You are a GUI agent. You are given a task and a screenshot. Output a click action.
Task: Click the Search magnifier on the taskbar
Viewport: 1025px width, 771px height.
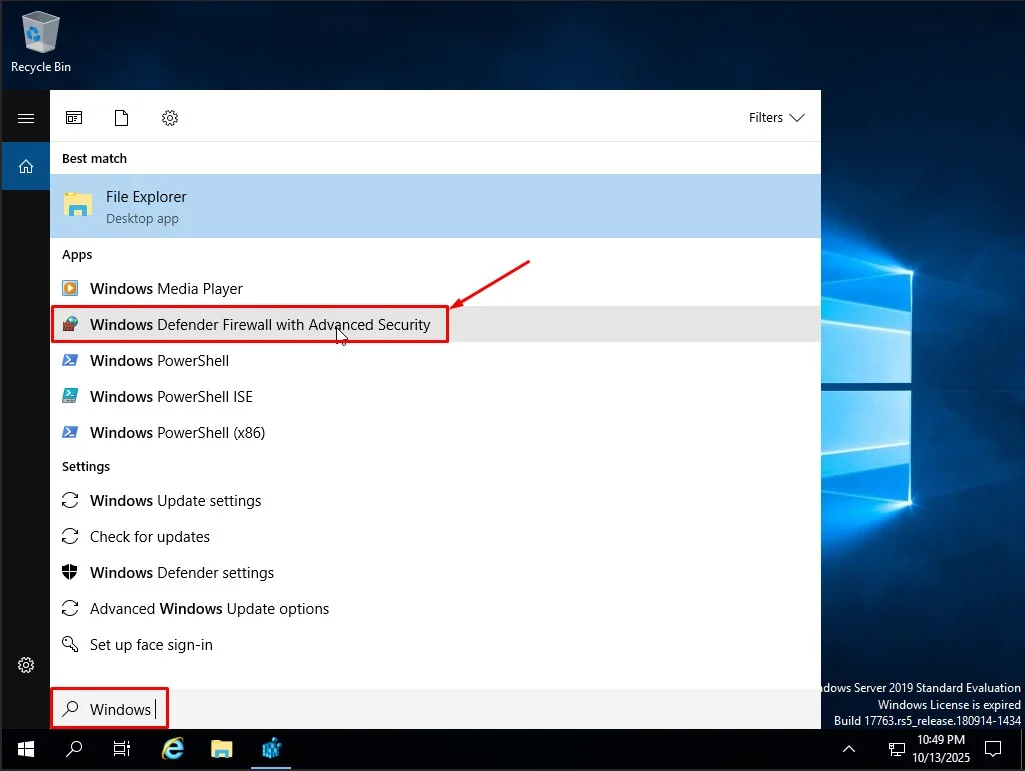pyautogui.click(x=73, y=748)
